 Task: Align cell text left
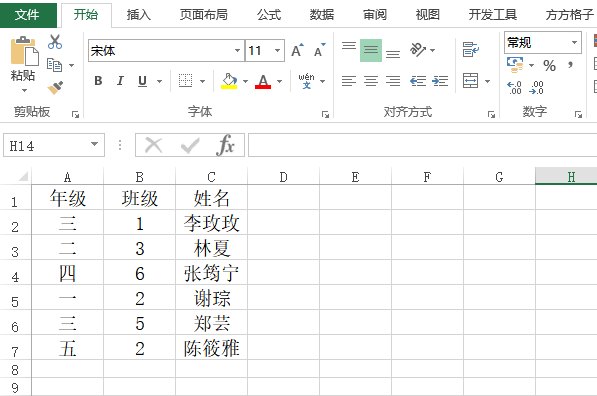349,81
